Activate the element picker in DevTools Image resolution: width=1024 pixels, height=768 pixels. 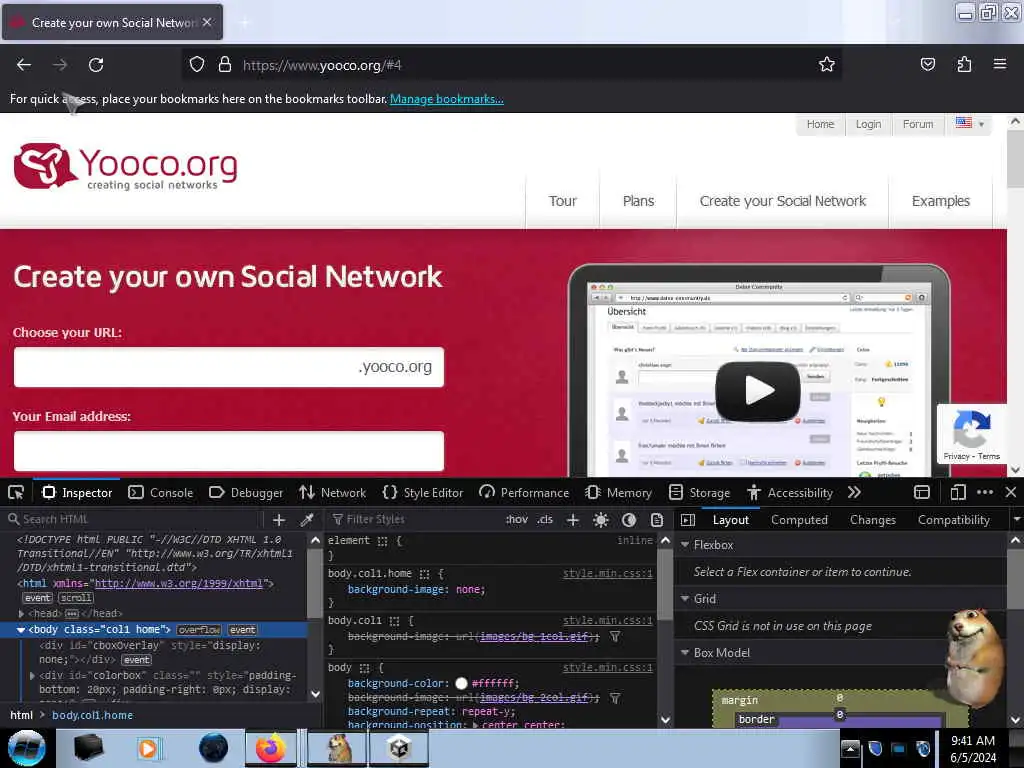16,492
